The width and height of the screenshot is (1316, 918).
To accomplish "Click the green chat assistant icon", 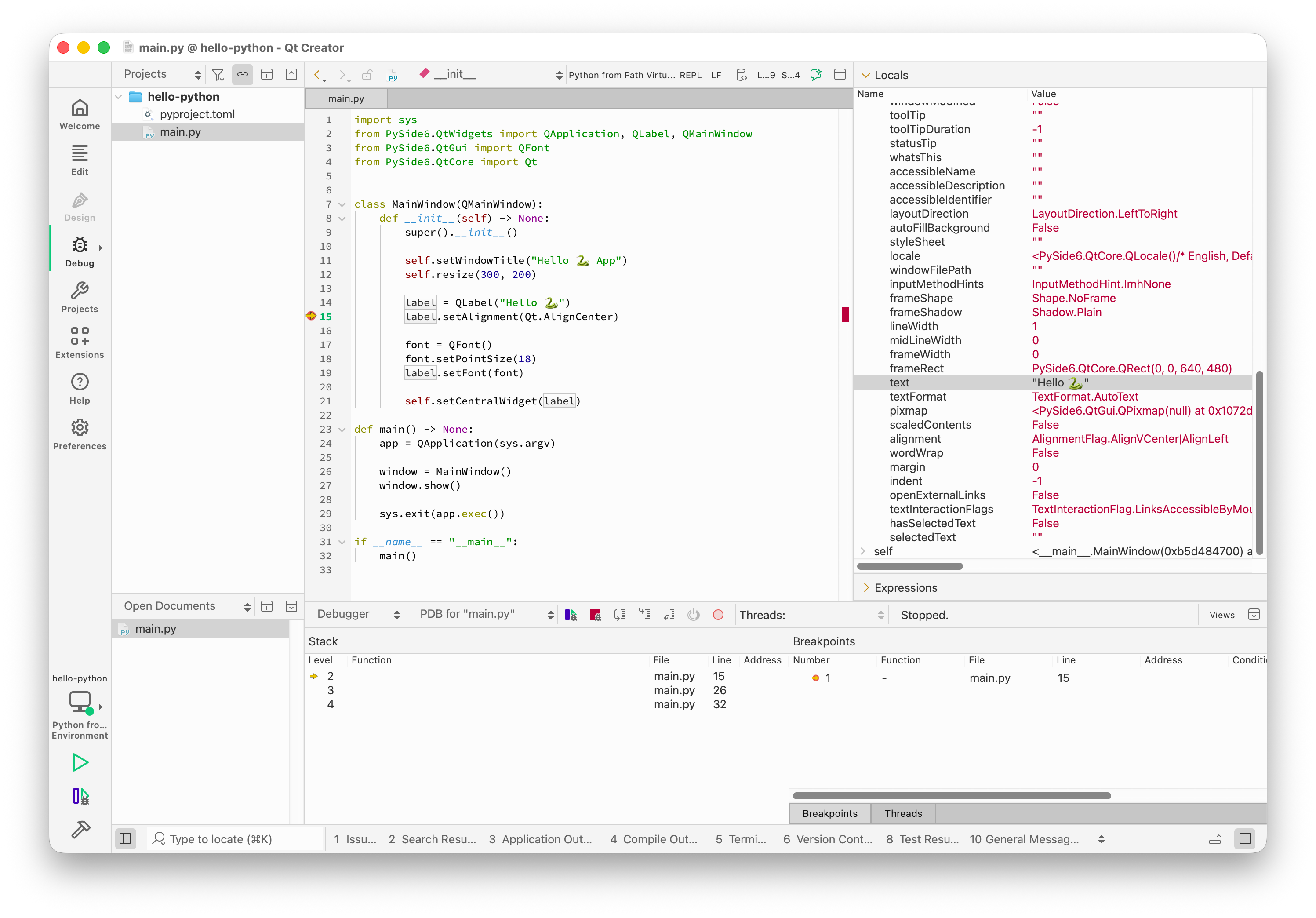I will click(x=816, y=75).
